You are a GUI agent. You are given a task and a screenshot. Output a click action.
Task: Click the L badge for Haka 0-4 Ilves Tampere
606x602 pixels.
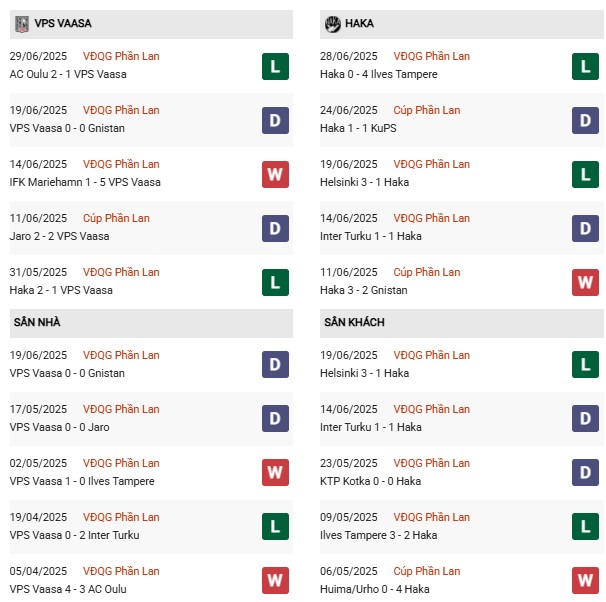click(585, 66)
